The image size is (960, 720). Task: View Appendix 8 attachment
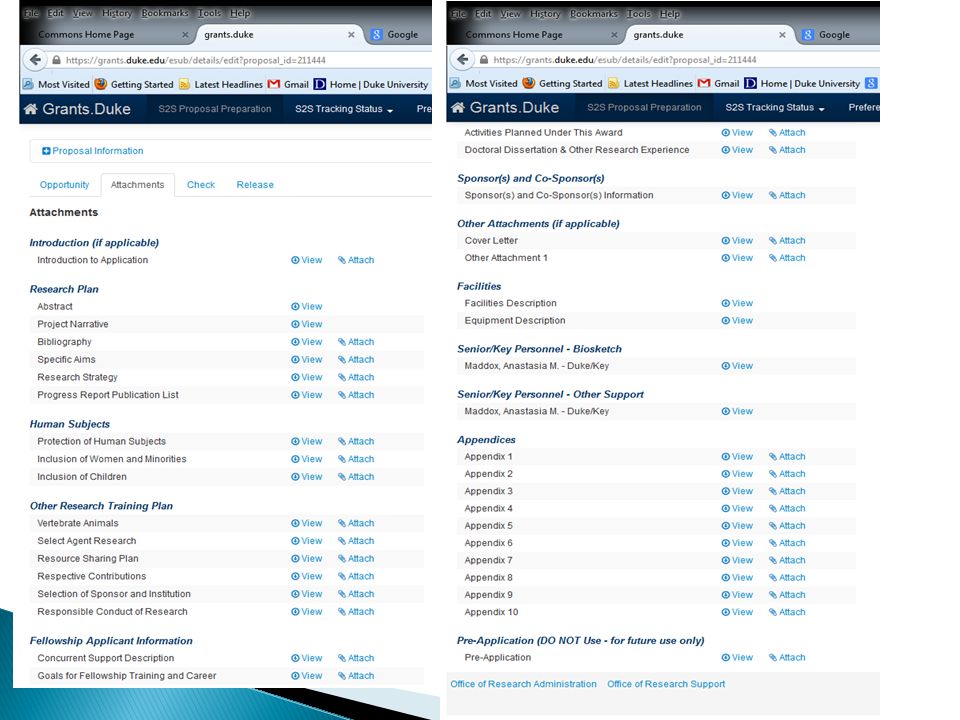click(737, 577)
